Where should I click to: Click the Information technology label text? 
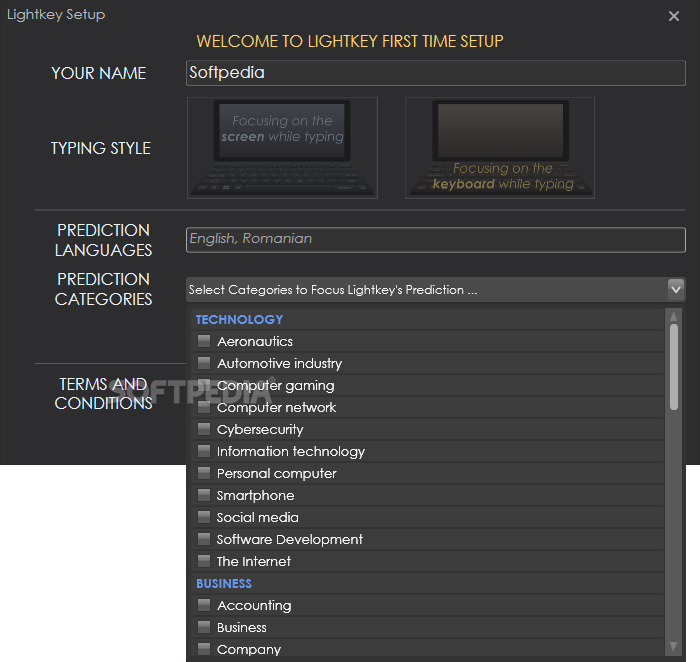click(291, 451)
